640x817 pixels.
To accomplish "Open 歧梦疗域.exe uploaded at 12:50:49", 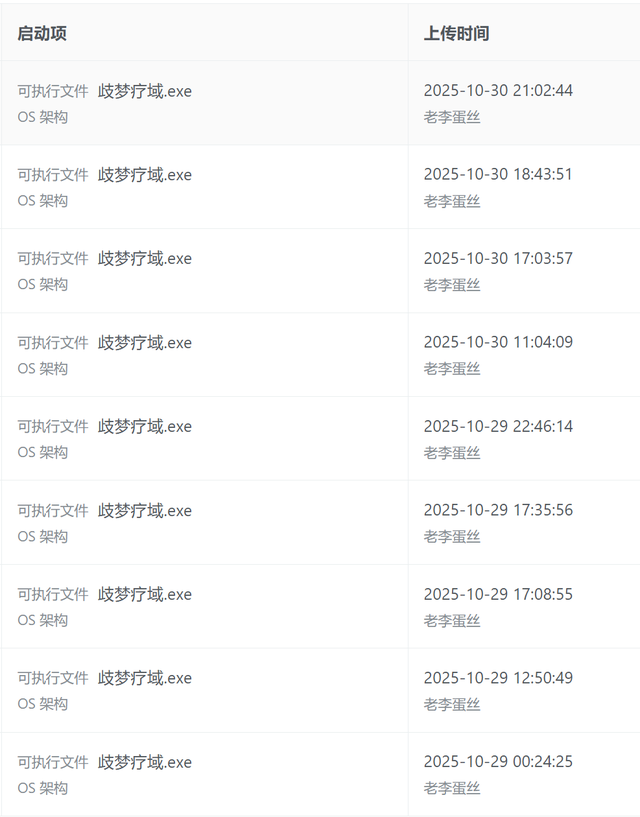I will click(145, 678).
